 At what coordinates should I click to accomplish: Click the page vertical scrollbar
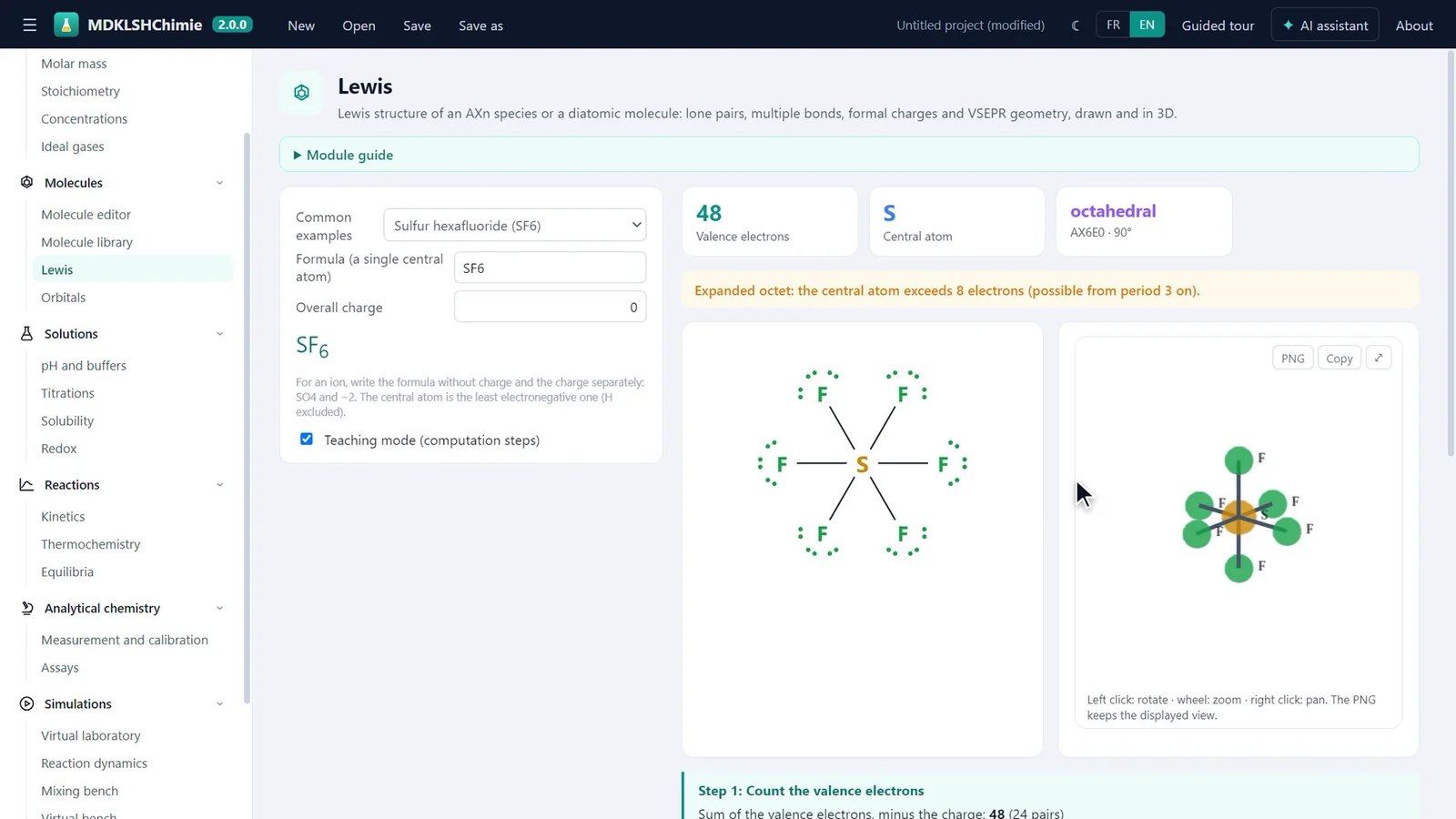tap(1451, 253)
